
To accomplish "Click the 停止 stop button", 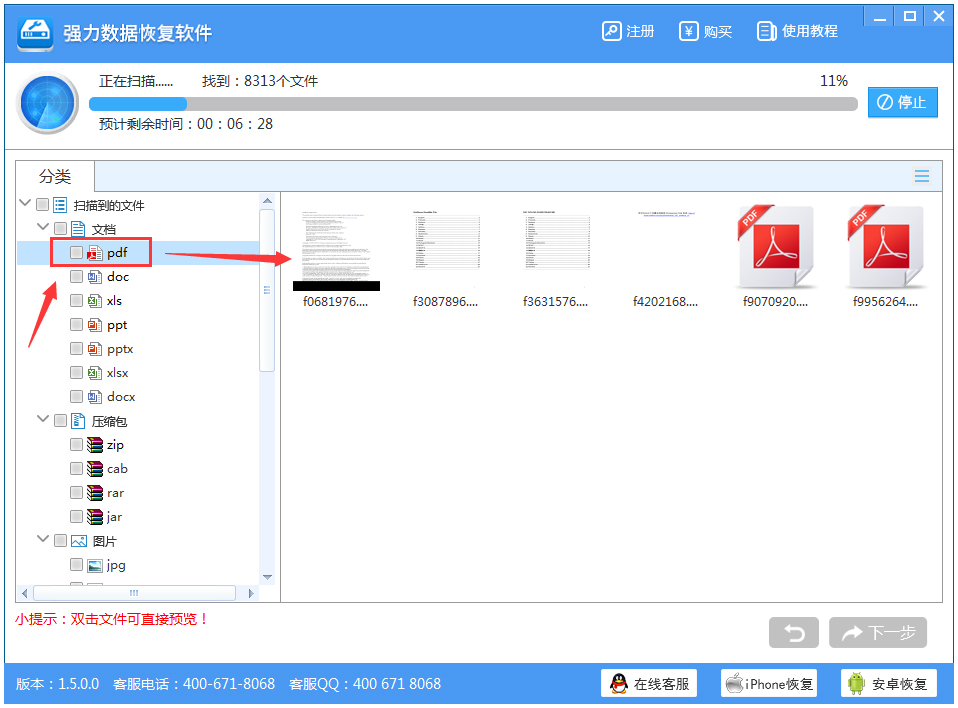I will click(x=902, y=101).
